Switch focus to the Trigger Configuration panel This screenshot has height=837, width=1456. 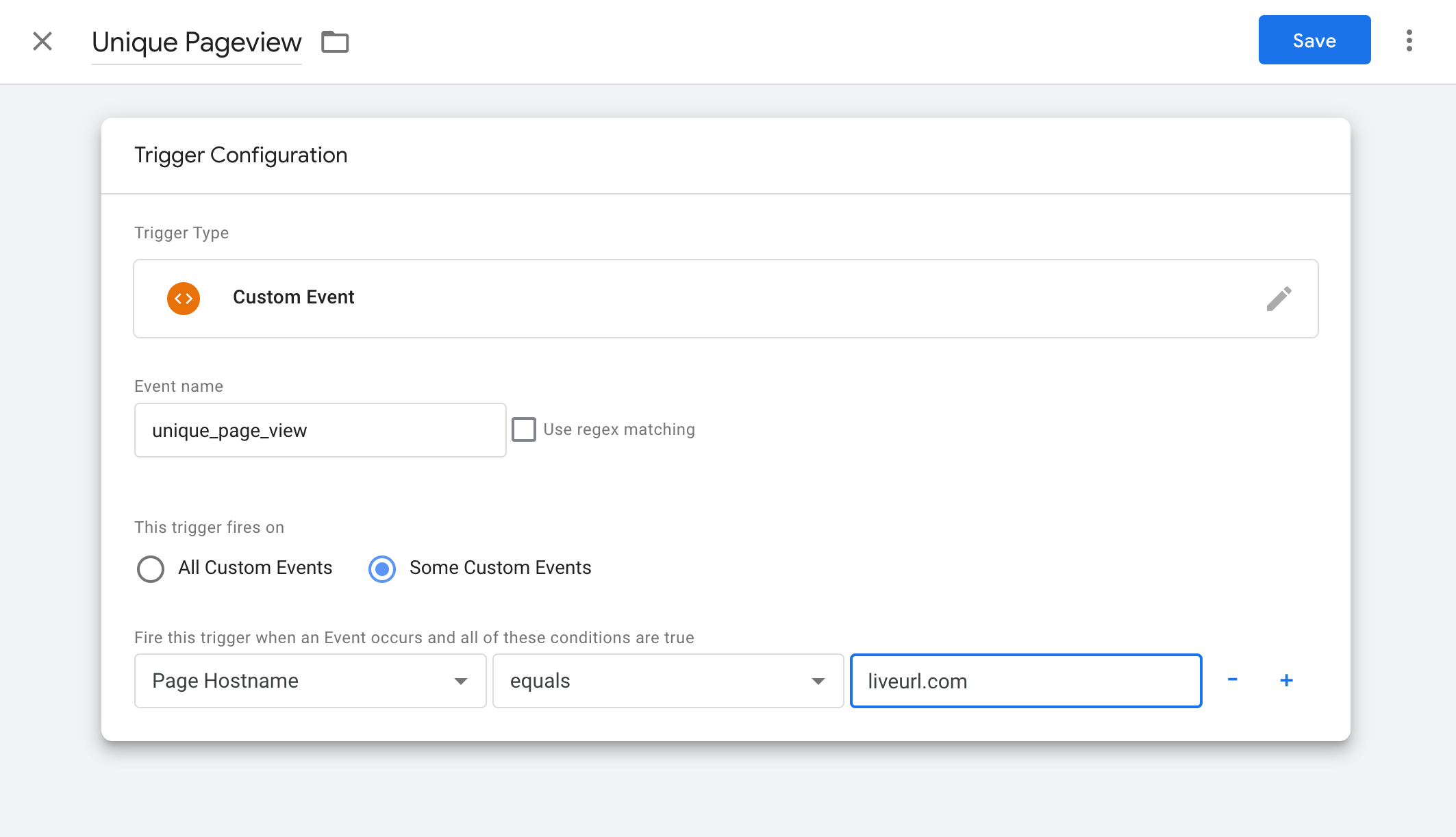click(240, 155)
